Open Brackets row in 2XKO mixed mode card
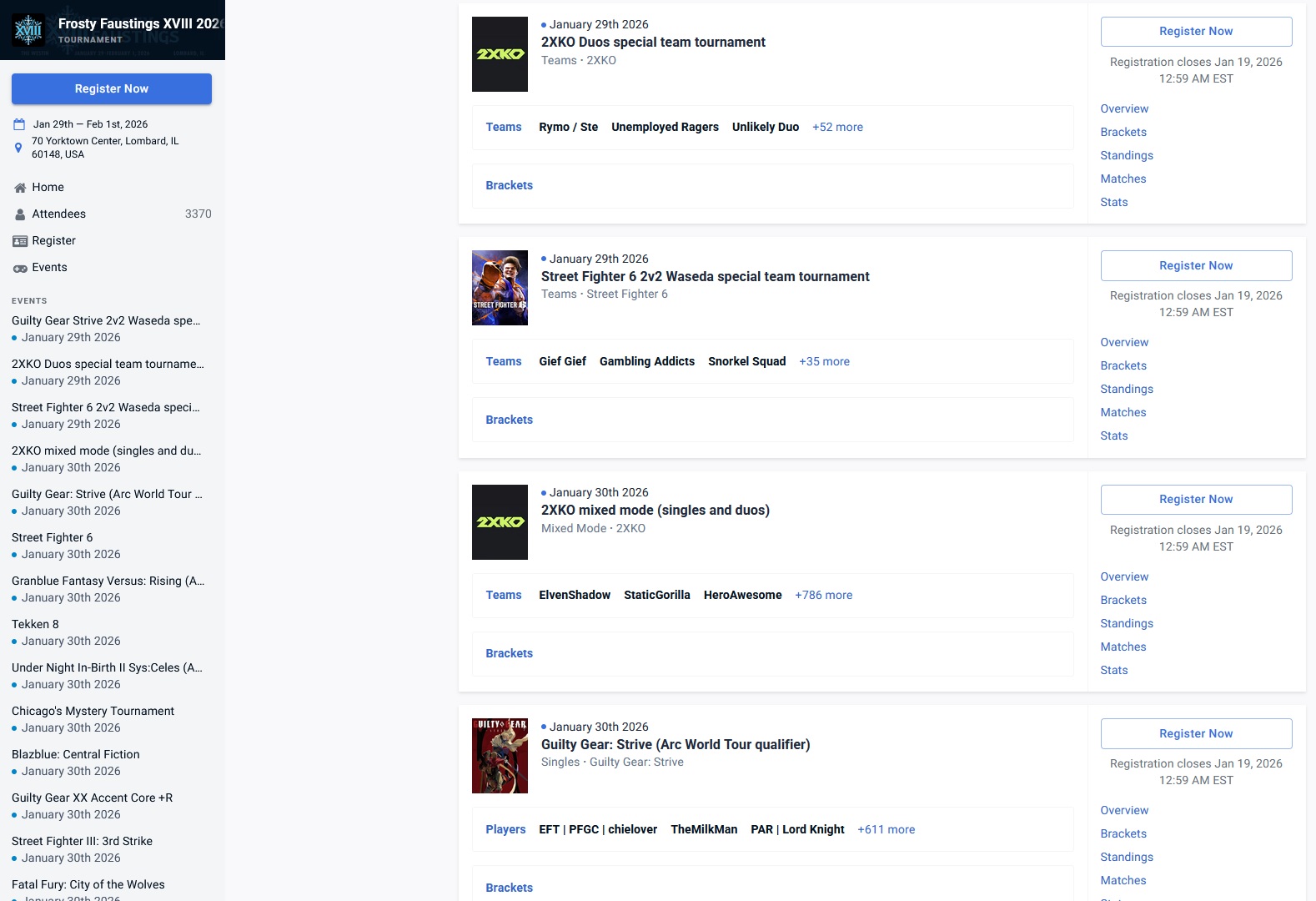1316x901 pixels. click(772, 654)
